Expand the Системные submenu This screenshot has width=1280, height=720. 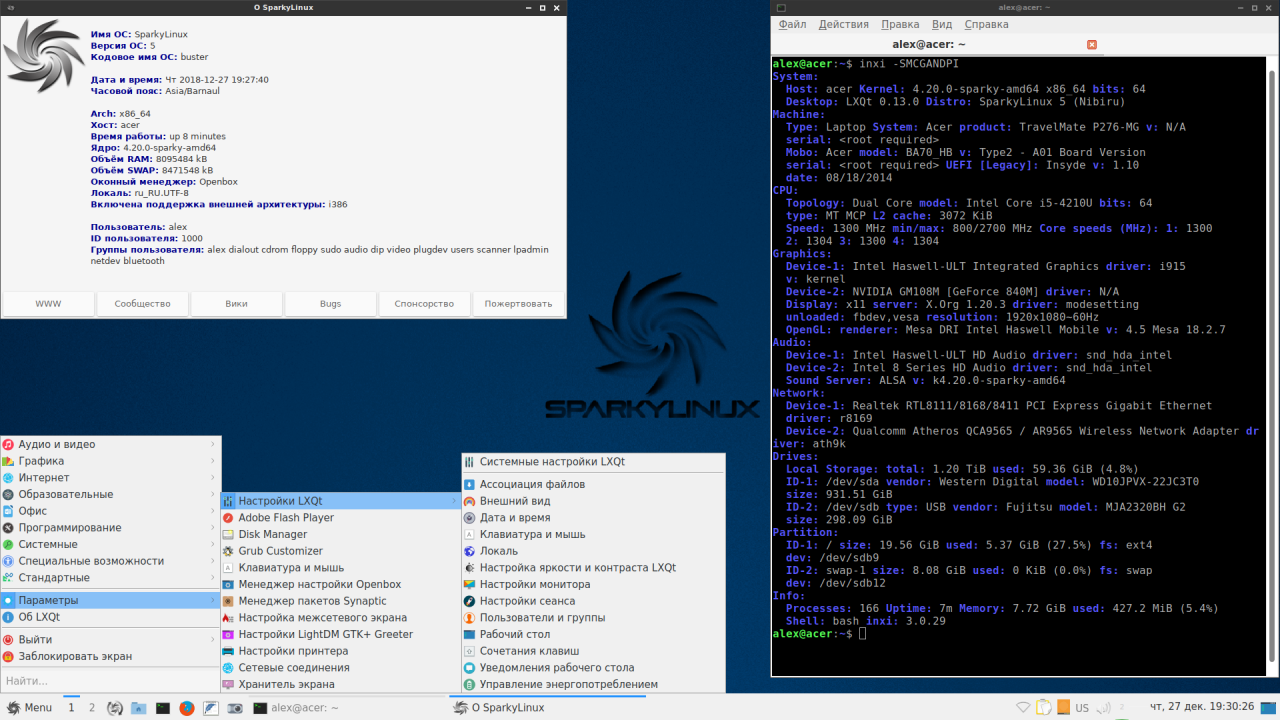point(110,544)
